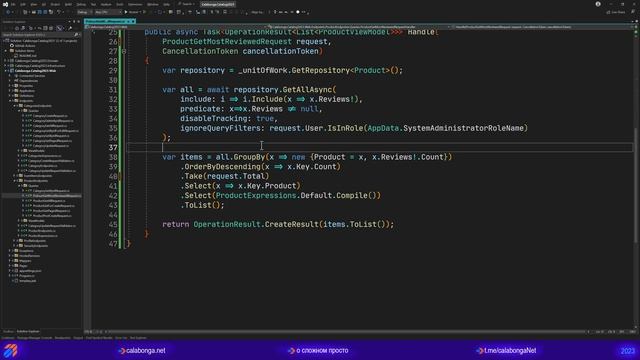Expand the Properties folder arrow
This screenshot has width=640, height=360.
coord(10,86)
